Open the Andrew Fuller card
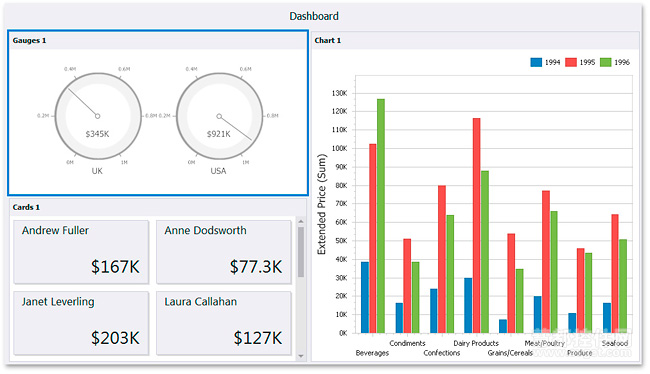 tap(81, 252)
